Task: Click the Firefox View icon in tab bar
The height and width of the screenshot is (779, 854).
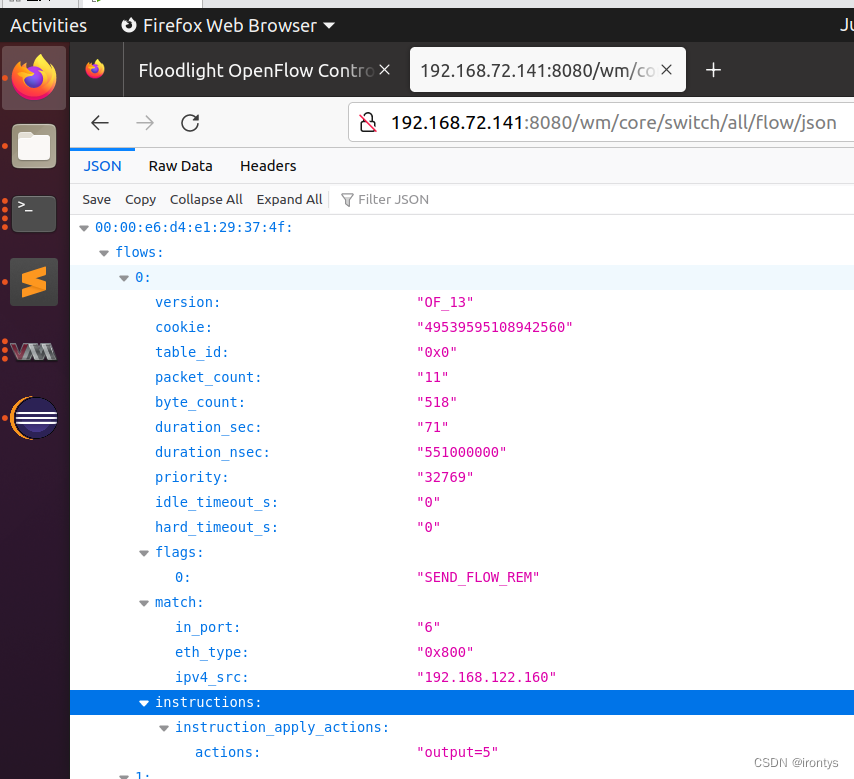Action: pos(95,70)
